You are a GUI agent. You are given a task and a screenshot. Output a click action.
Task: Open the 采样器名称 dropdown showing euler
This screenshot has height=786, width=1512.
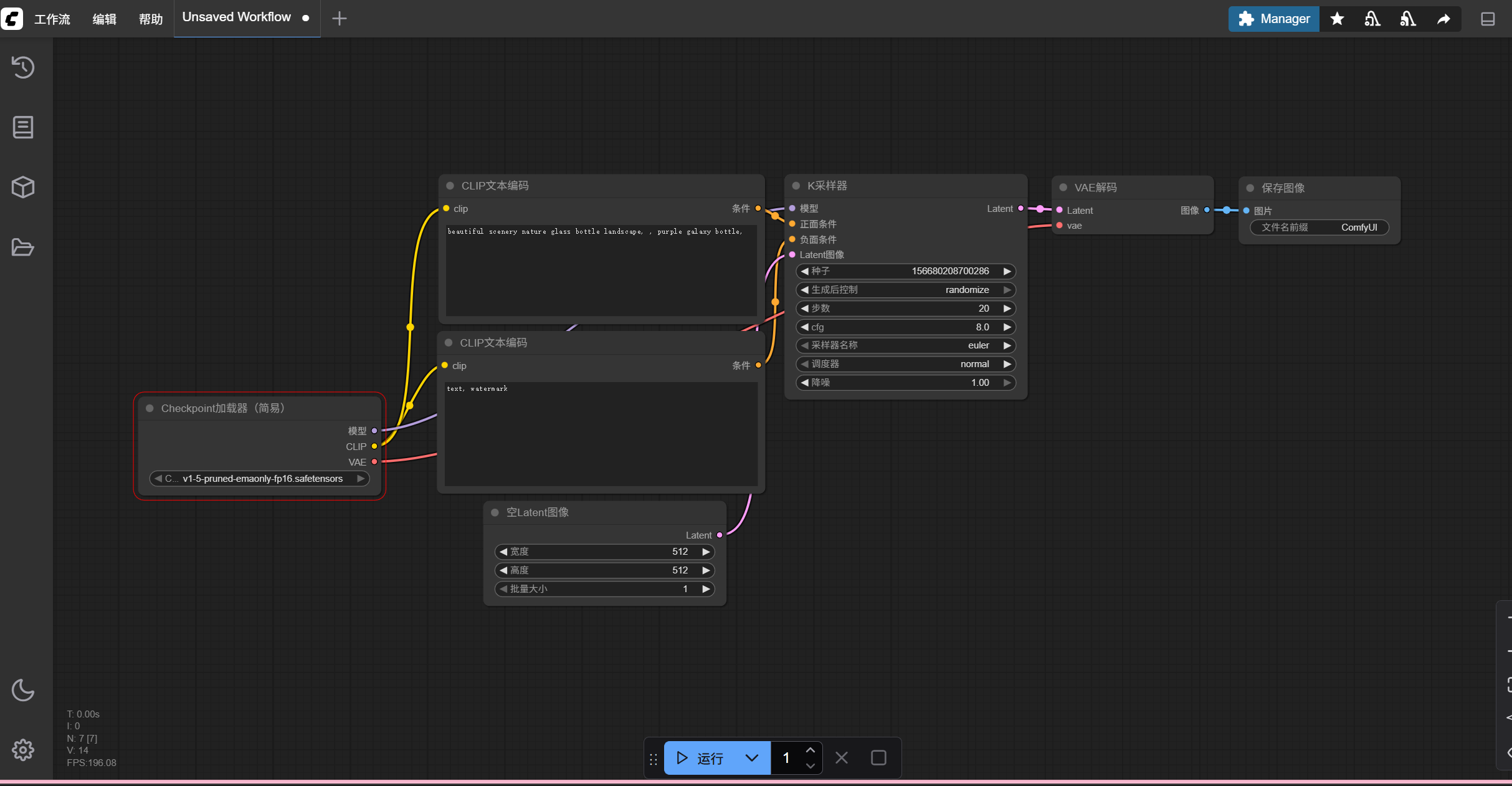(x=905, y=345)
